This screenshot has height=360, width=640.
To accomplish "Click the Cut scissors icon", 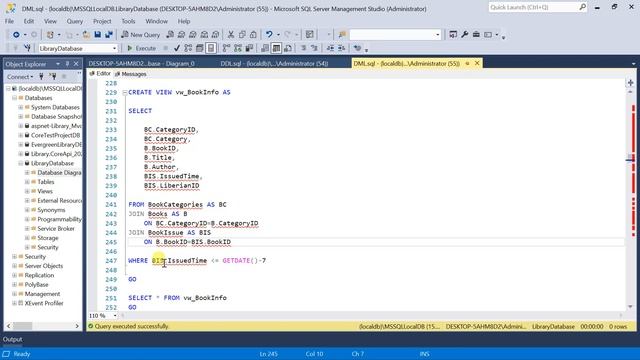I will click(231, 35).
